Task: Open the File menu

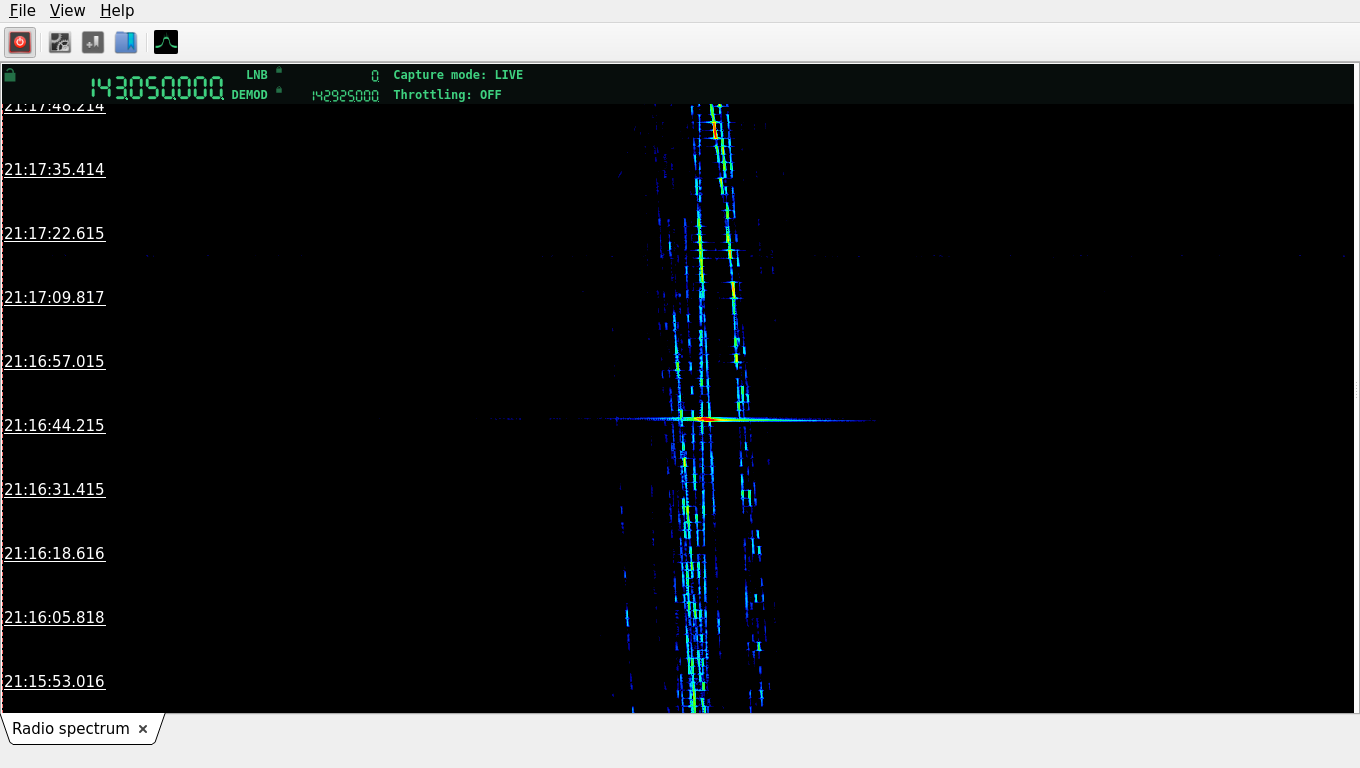Action: pos(22,10)
